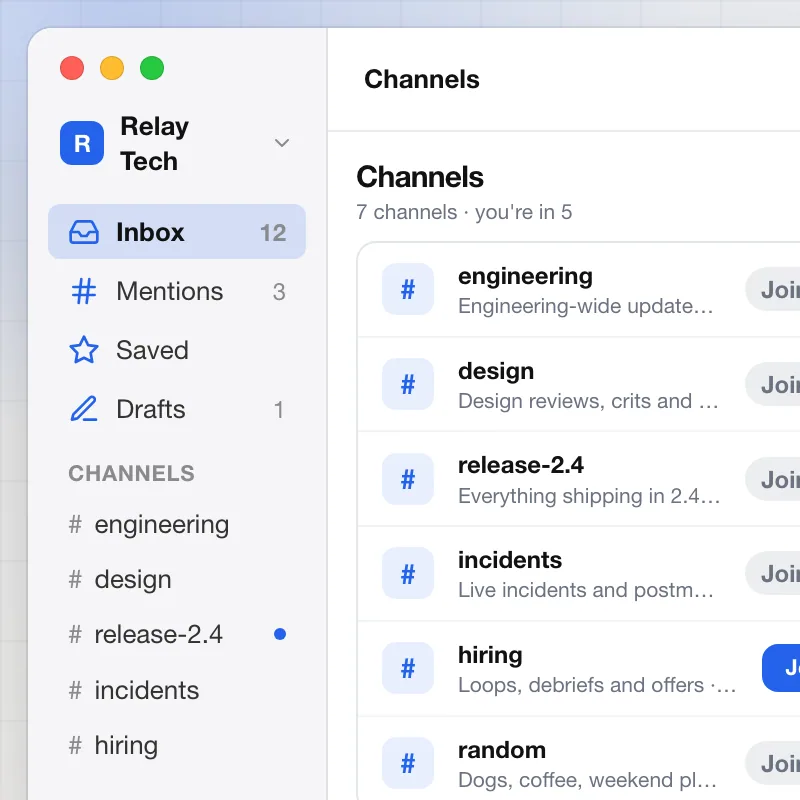
Task: Click the Saved star icon
Action: [x=84, y=350]
